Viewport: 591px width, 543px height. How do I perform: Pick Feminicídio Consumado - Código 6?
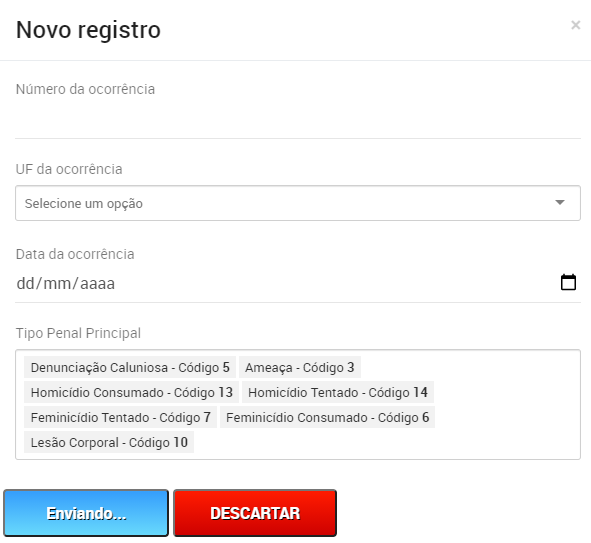[x=328, y=417]
